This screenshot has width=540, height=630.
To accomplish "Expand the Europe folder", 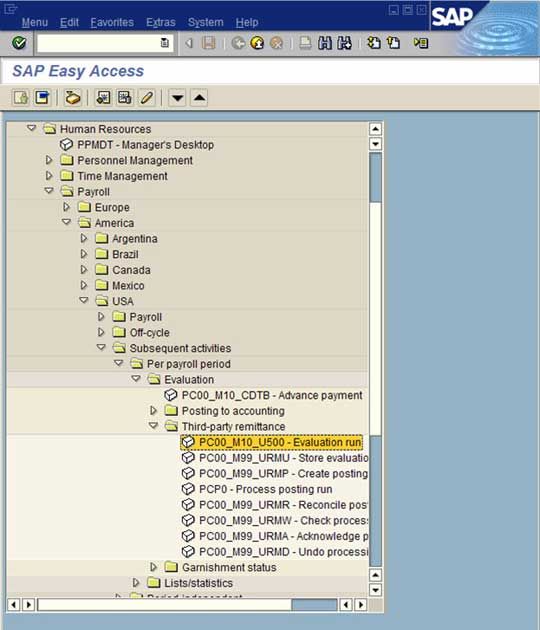I will [x=66, y=207].
